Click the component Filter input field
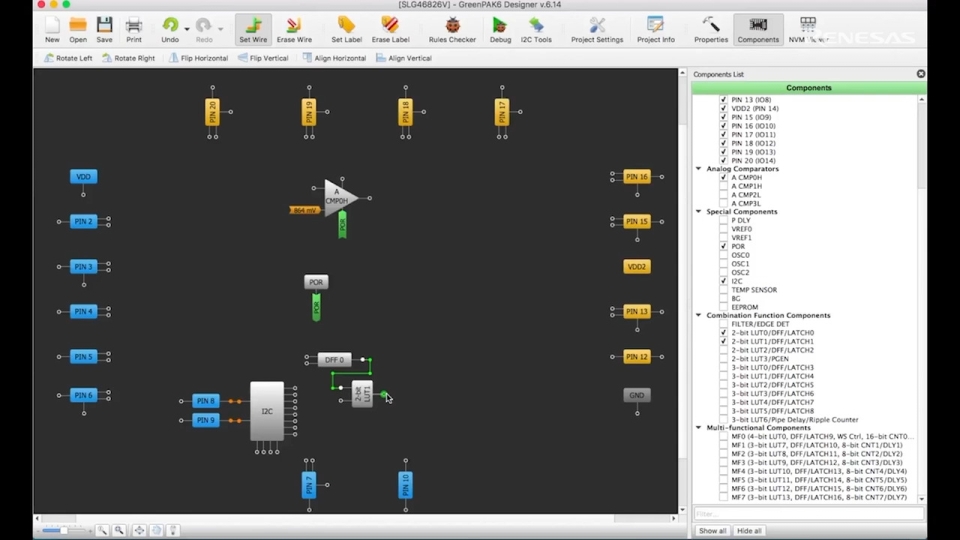The height and width of the screenshot is (540, 960). (808, 514)
